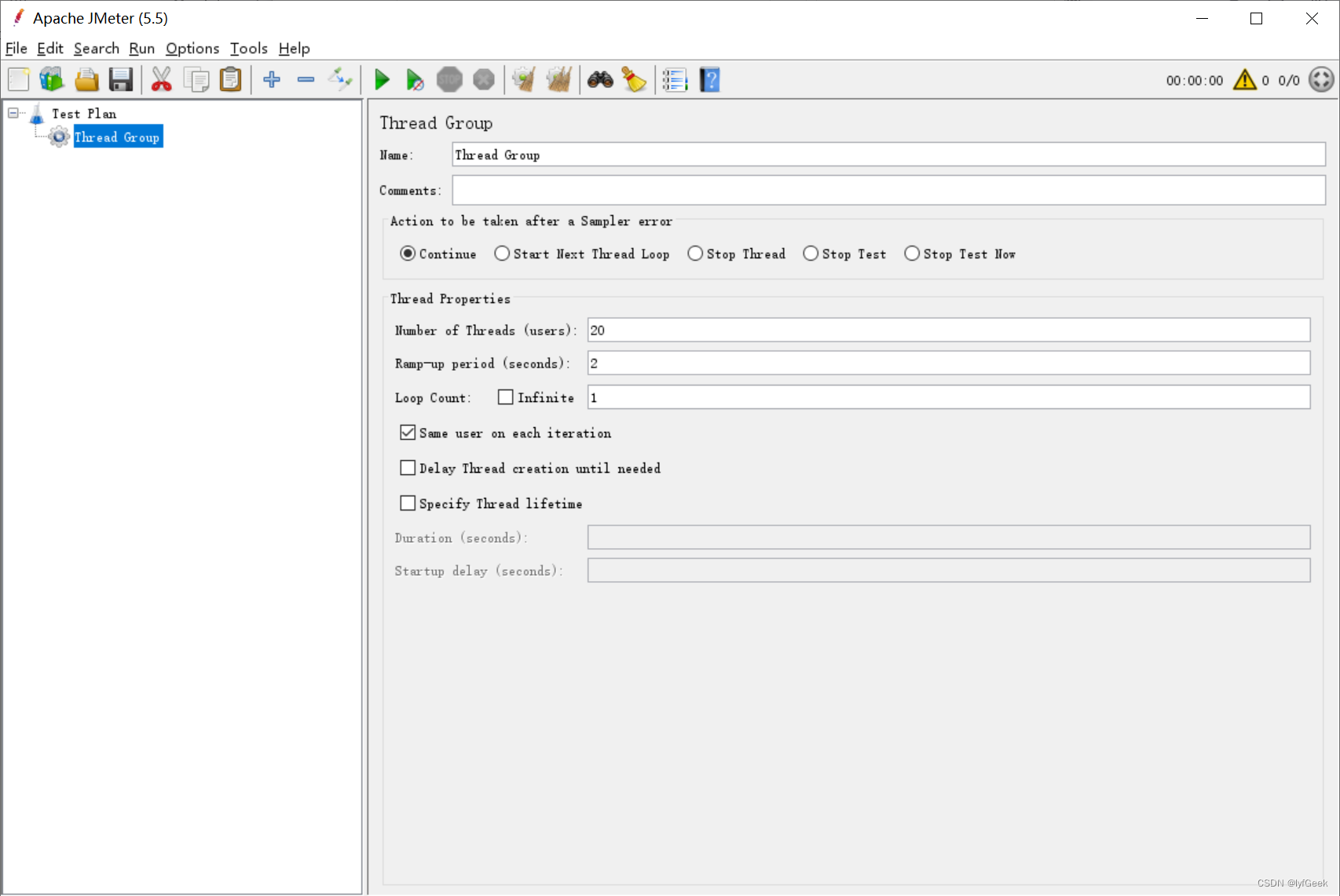Click the Thread Group gear icon
The width and height of the screenshot is (1340, 896).
59,137
